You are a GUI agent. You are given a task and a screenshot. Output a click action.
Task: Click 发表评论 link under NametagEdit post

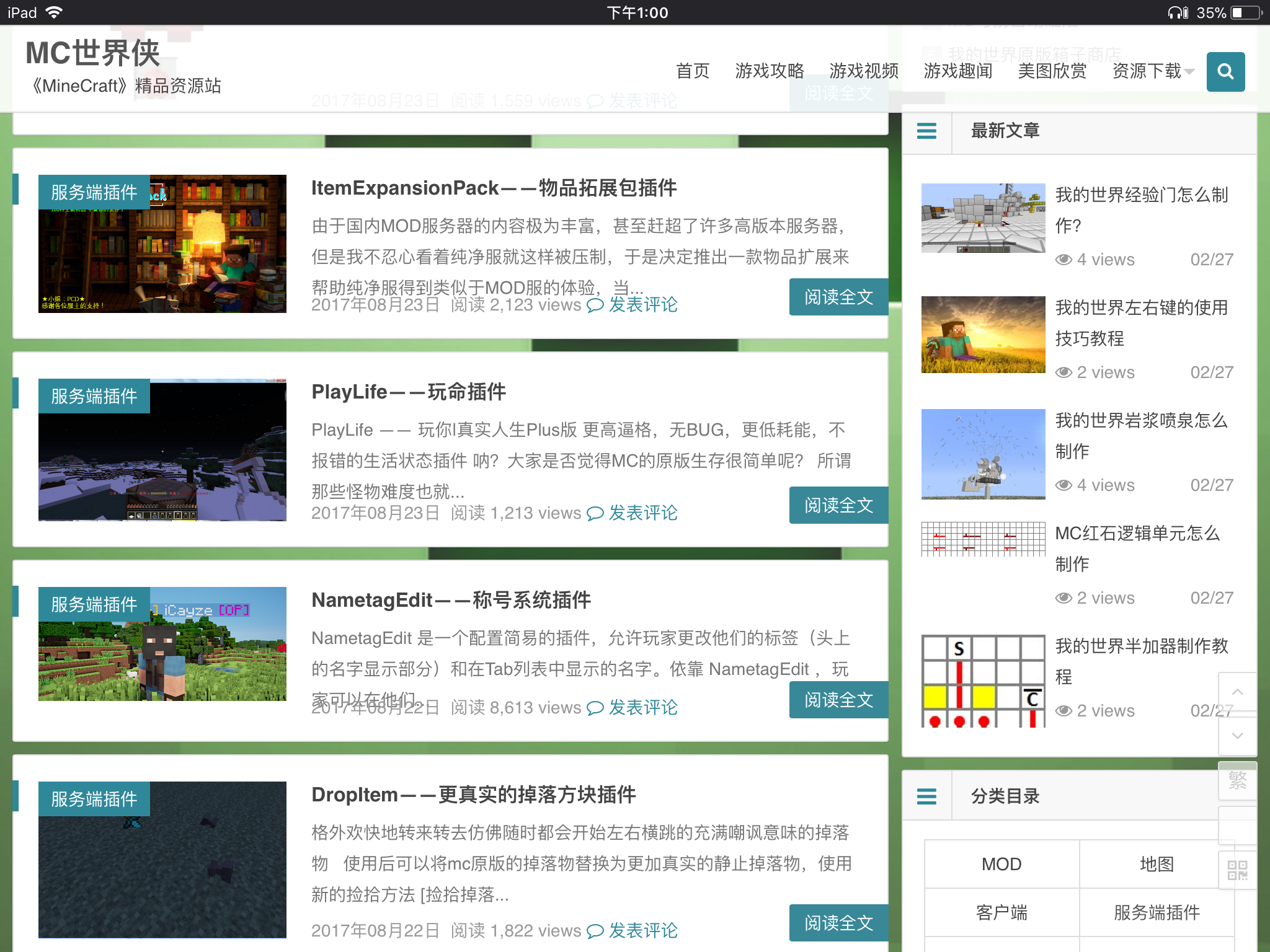pyautogui.click(x=643, y=707)
